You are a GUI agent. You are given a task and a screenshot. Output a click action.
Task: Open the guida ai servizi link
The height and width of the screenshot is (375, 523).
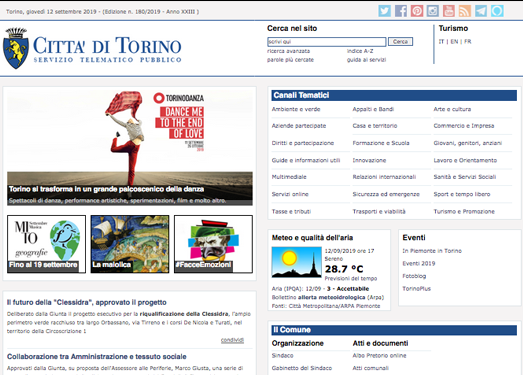(x=366, y=60)
